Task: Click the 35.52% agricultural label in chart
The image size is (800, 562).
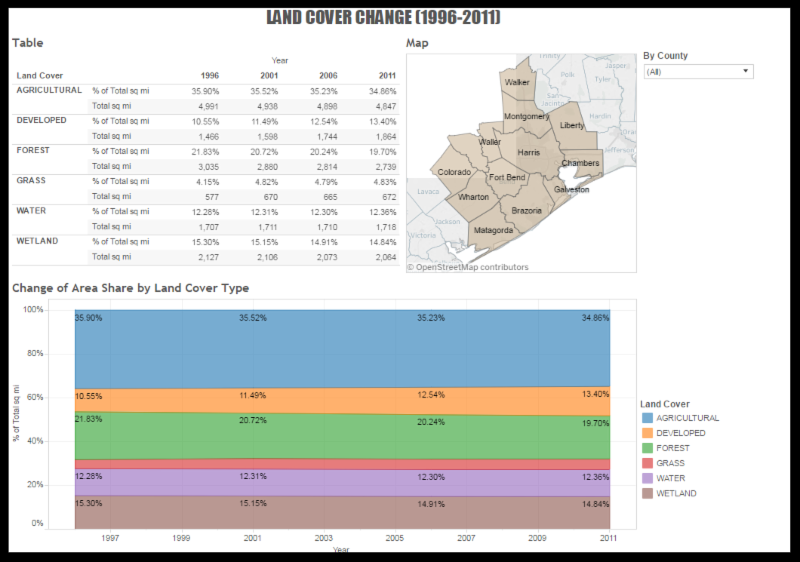Action: click(253, 318)
